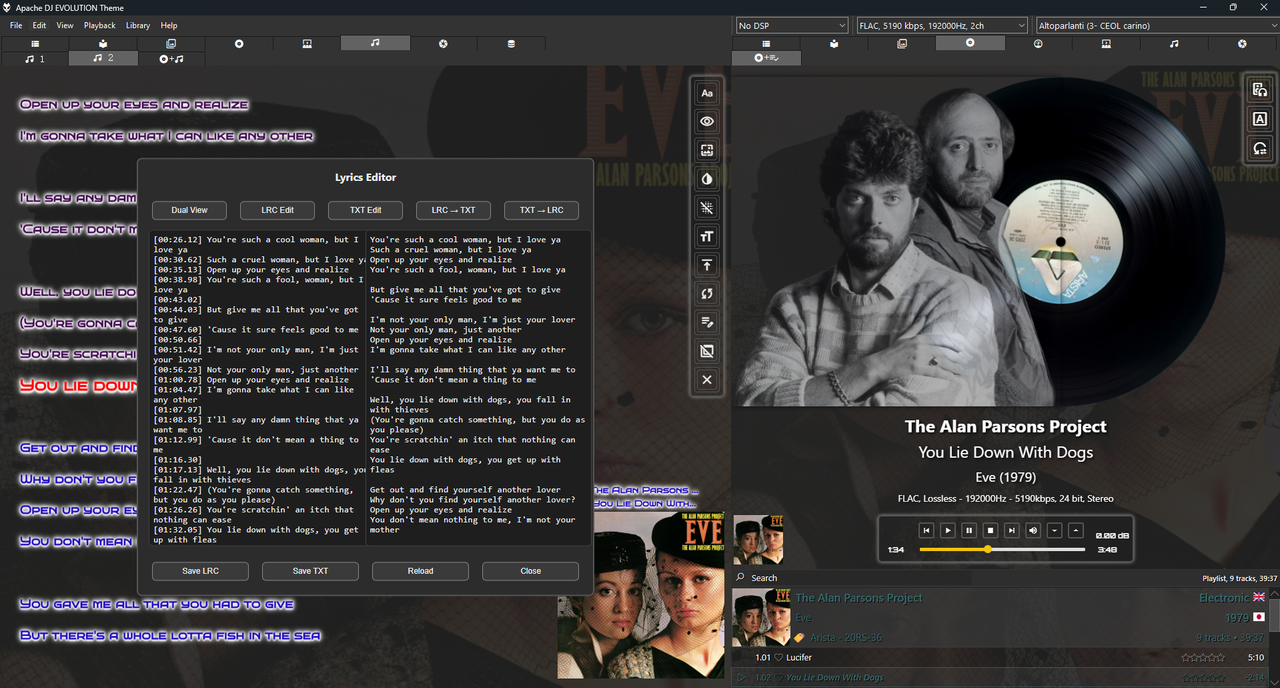Click the yellow seek bar handle

[x=988, y=549]
